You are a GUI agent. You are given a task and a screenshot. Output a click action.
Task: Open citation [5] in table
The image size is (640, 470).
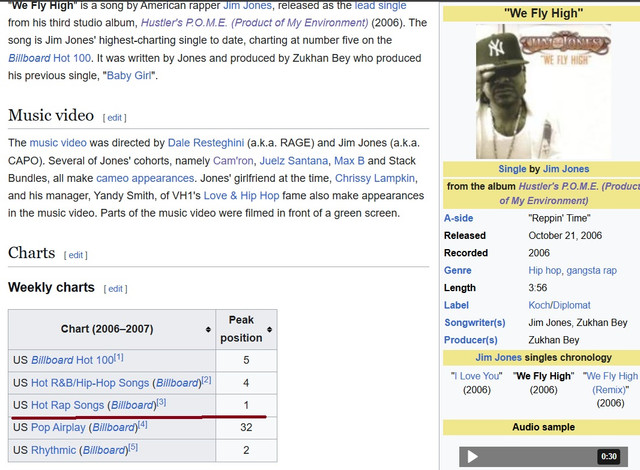(133, 447)
